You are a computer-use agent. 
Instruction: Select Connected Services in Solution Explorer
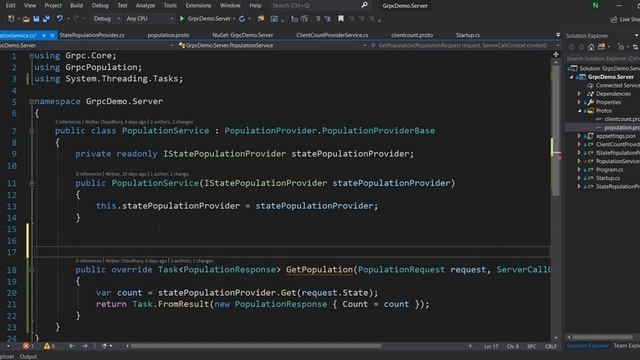(x=618, y=85)
